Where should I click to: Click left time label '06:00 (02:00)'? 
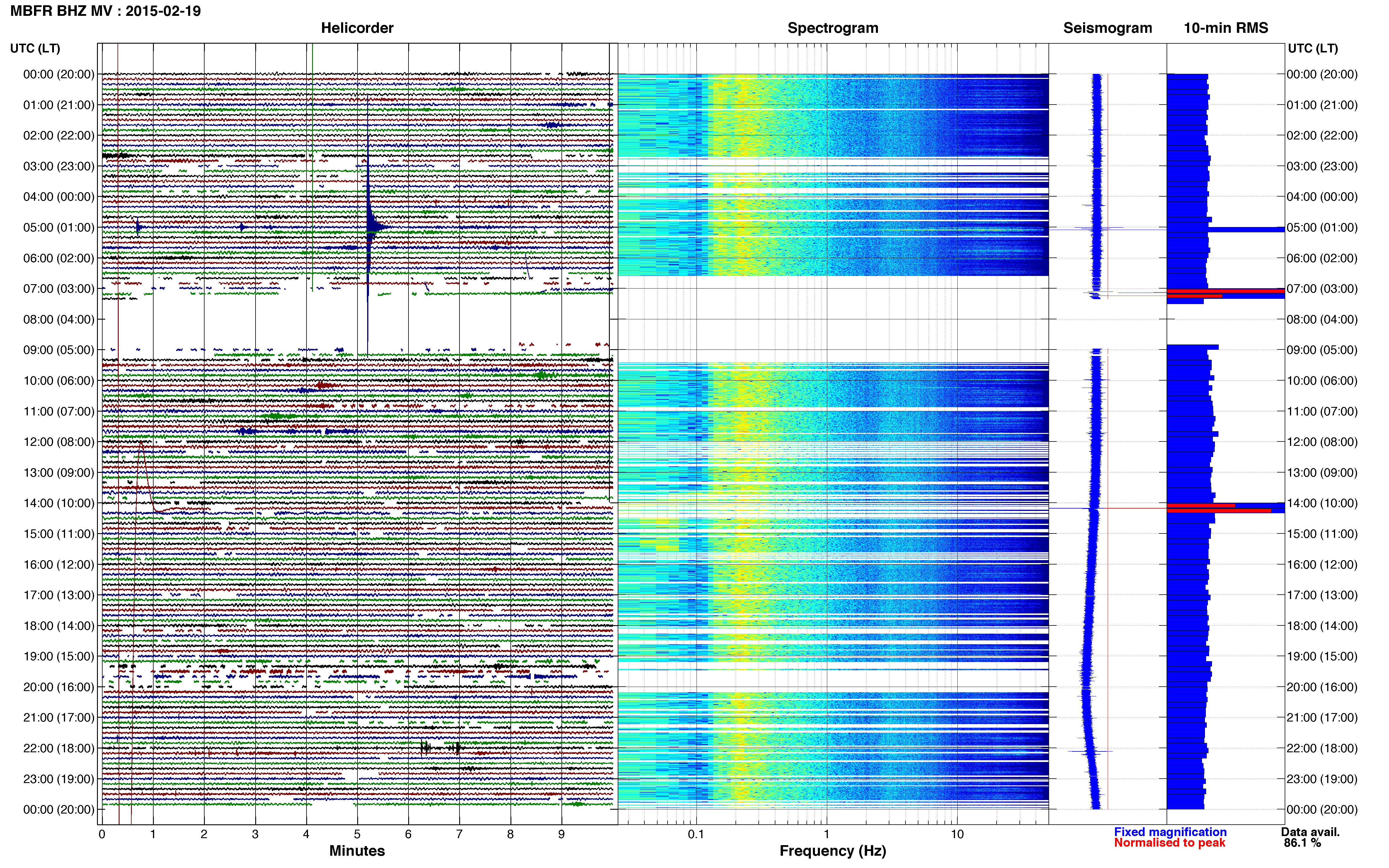click(x=59, y=258)
